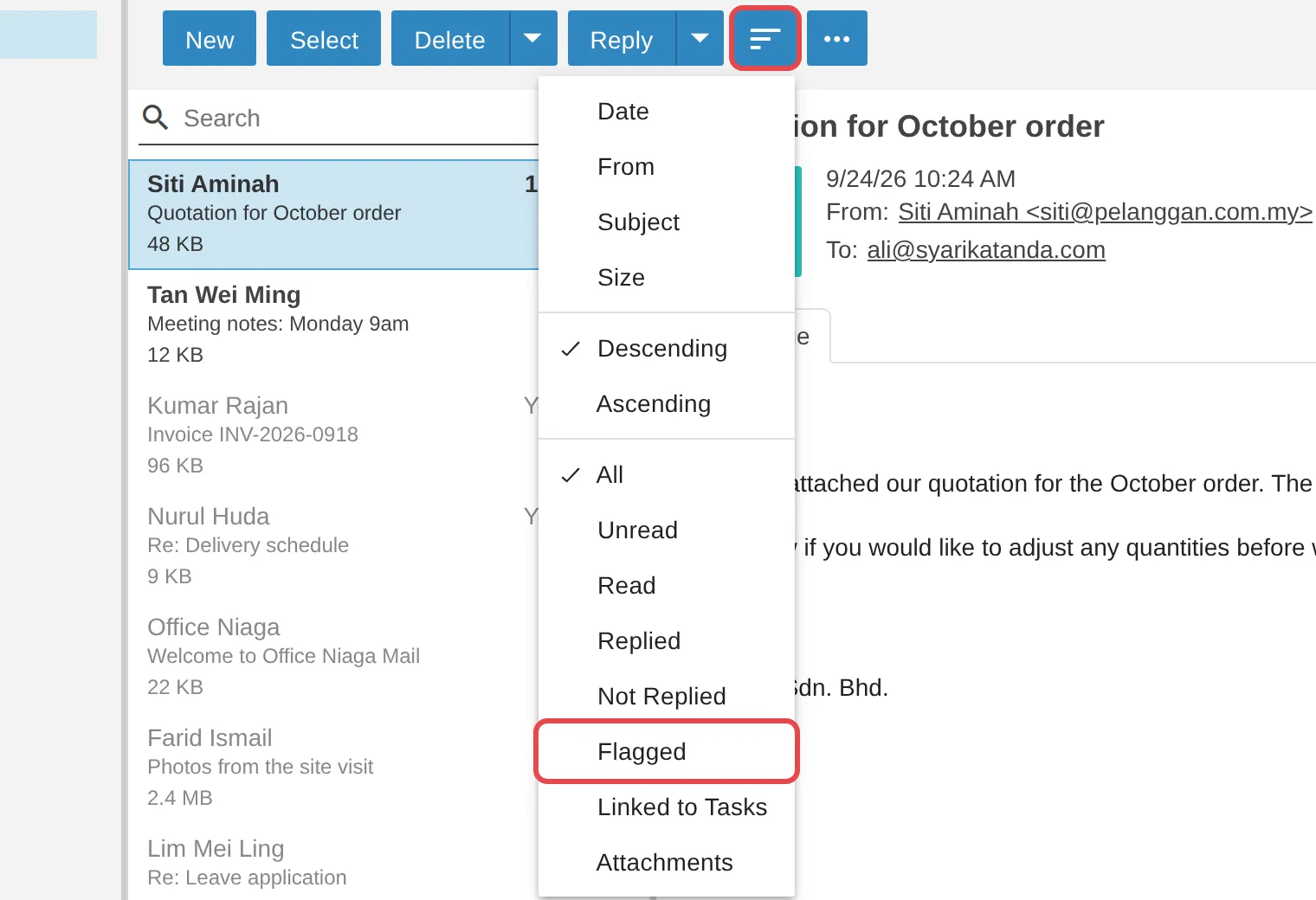The height and width of the screenshot is (900, 1316).
Task: Filter by Not Replied messages
Action: point(667,696)
